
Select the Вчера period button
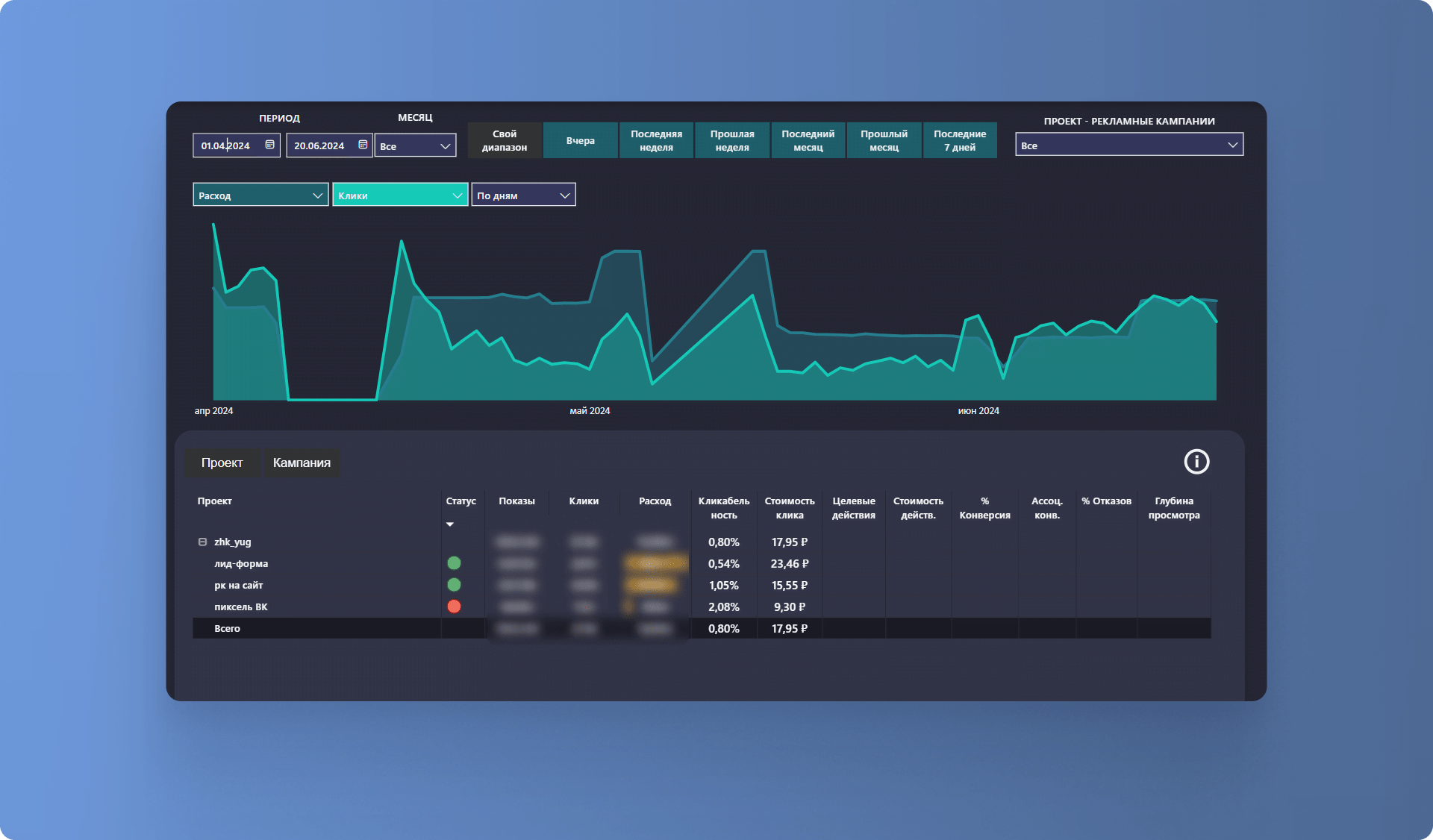(x=580, y=140)
